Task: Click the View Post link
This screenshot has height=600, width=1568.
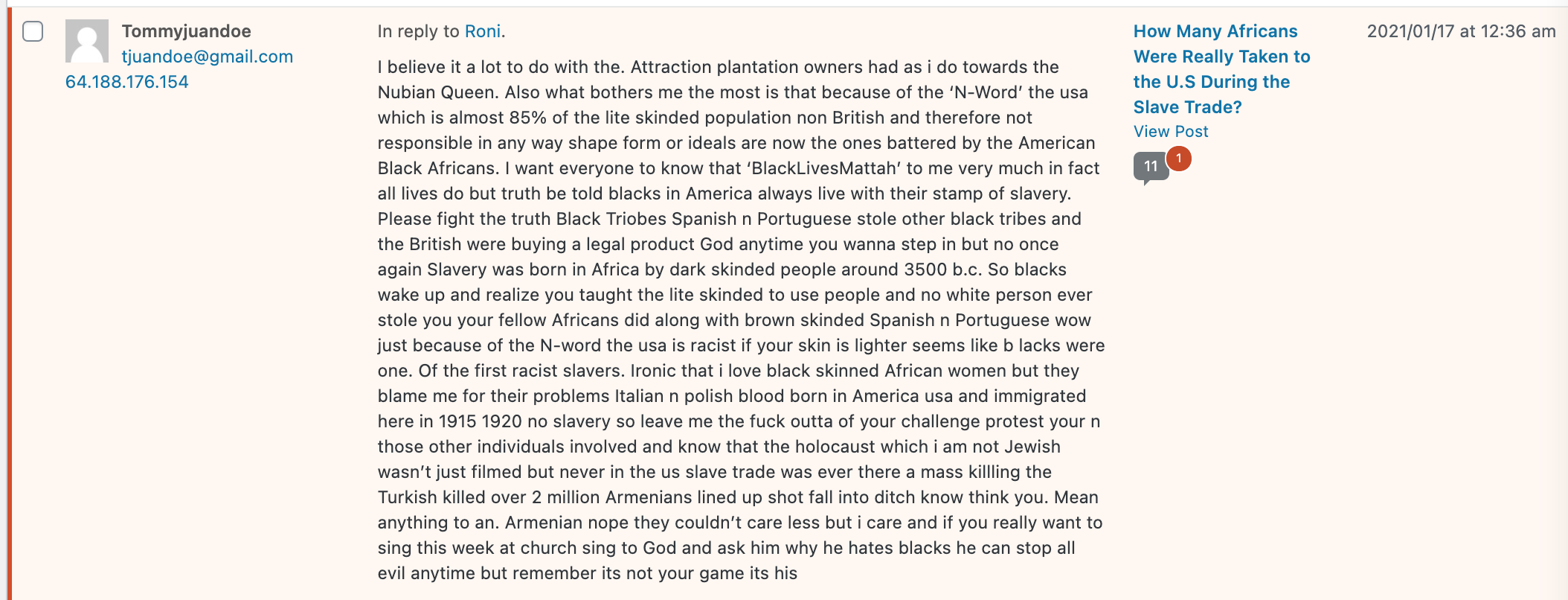Action: click(1171, 132)
